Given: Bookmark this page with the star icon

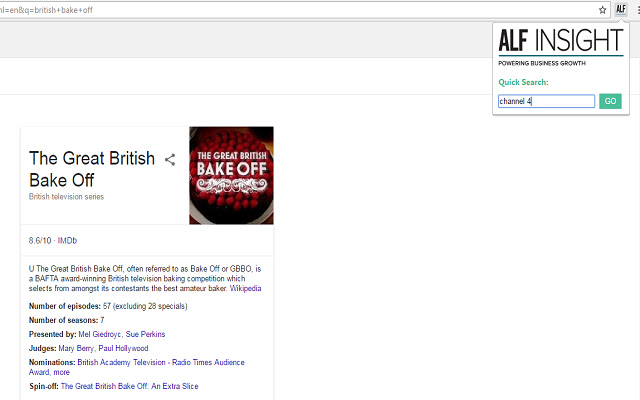Looking at the screenshot, I should click(602, 10).
